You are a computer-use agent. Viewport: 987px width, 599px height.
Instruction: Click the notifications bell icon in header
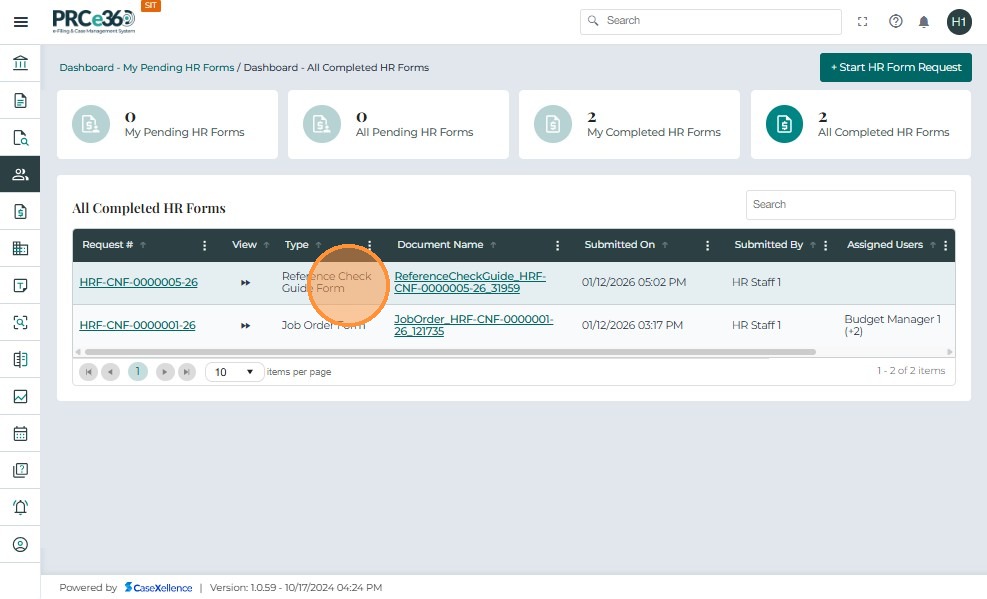(x=924, y=21)
